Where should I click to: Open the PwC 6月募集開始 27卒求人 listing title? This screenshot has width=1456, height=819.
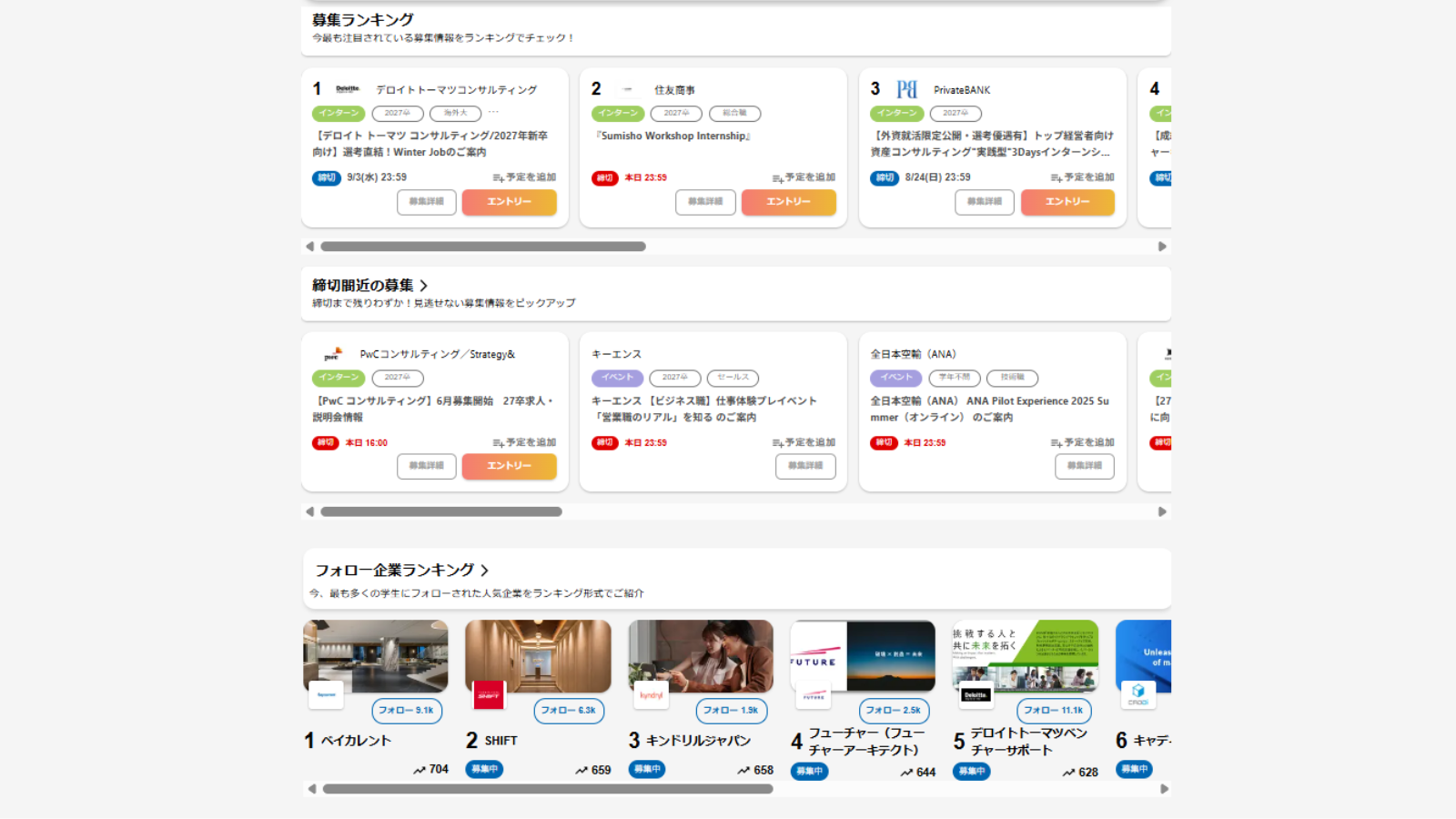click(x=433, y=409)
